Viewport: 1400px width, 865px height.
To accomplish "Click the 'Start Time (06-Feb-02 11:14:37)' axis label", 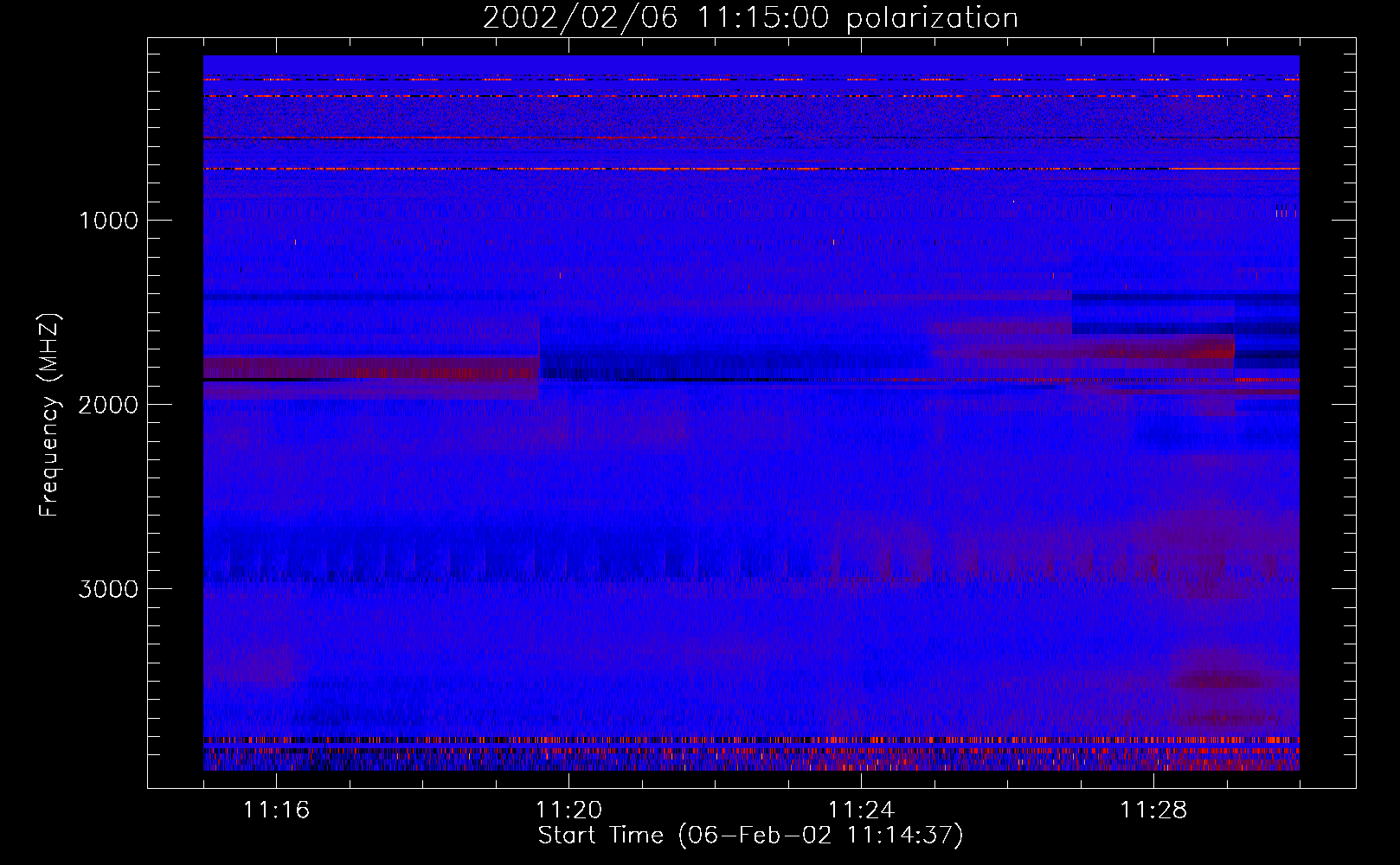I will (750, 836).
